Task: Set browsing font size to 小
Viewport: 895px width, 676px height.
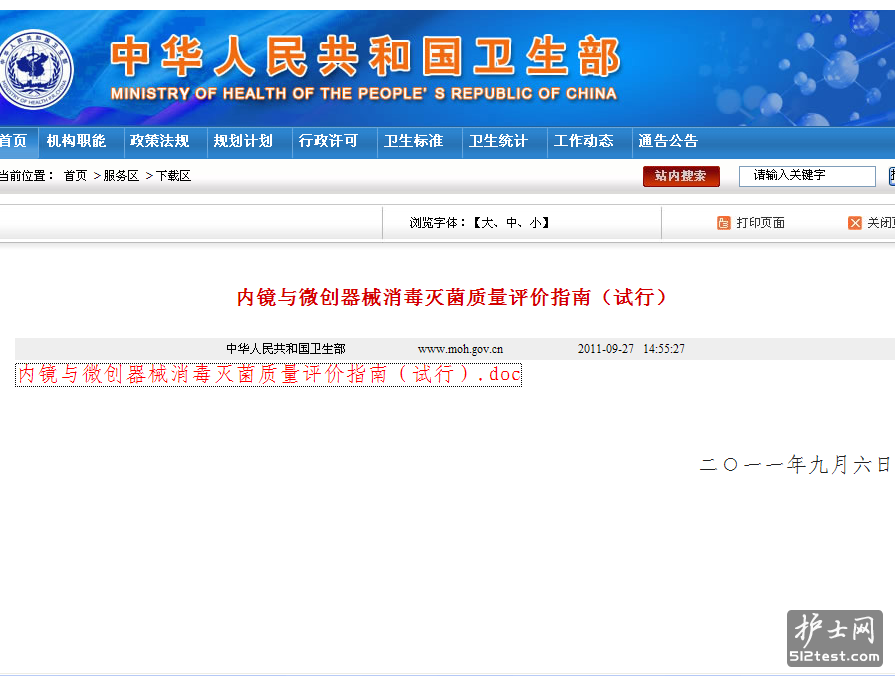Action: tap(537, 223)
